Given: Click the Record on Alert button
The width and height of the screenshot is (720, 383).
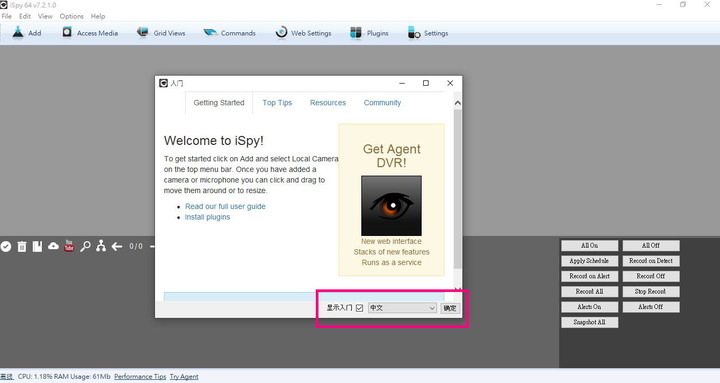Looking at the screenshot, I should coord(590,276).
